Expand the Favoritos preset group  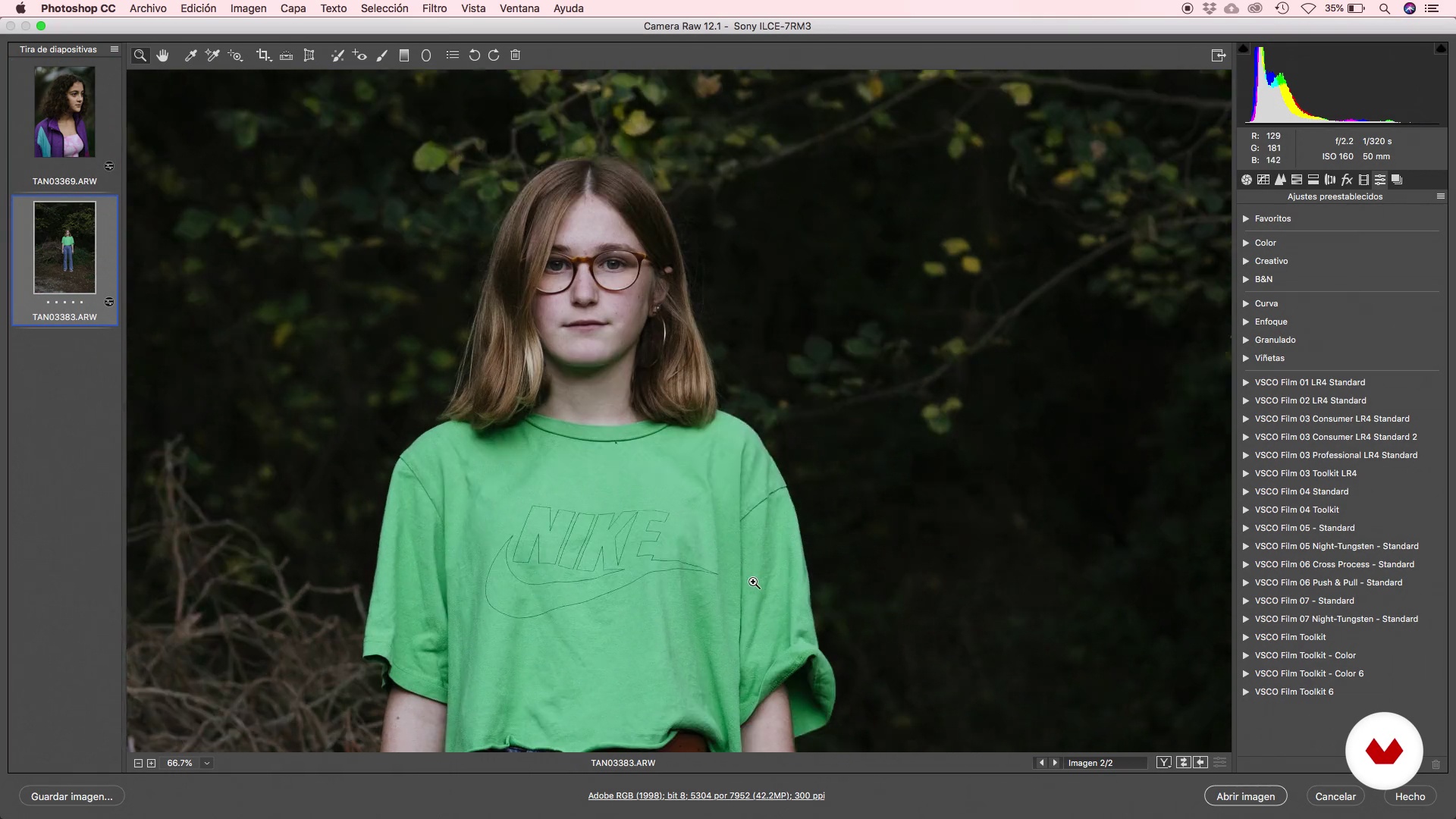tap(1246, 218)
